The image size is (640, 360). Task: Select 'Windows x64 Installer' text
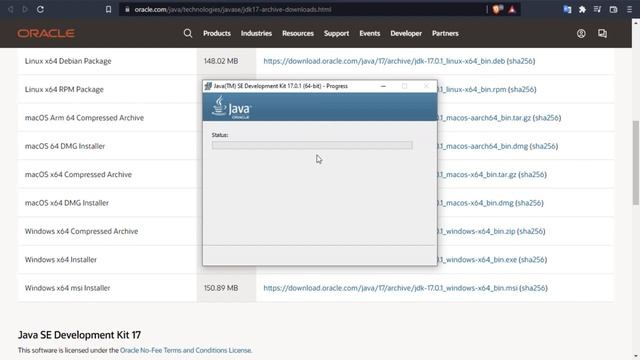click(x=61, y=260)
